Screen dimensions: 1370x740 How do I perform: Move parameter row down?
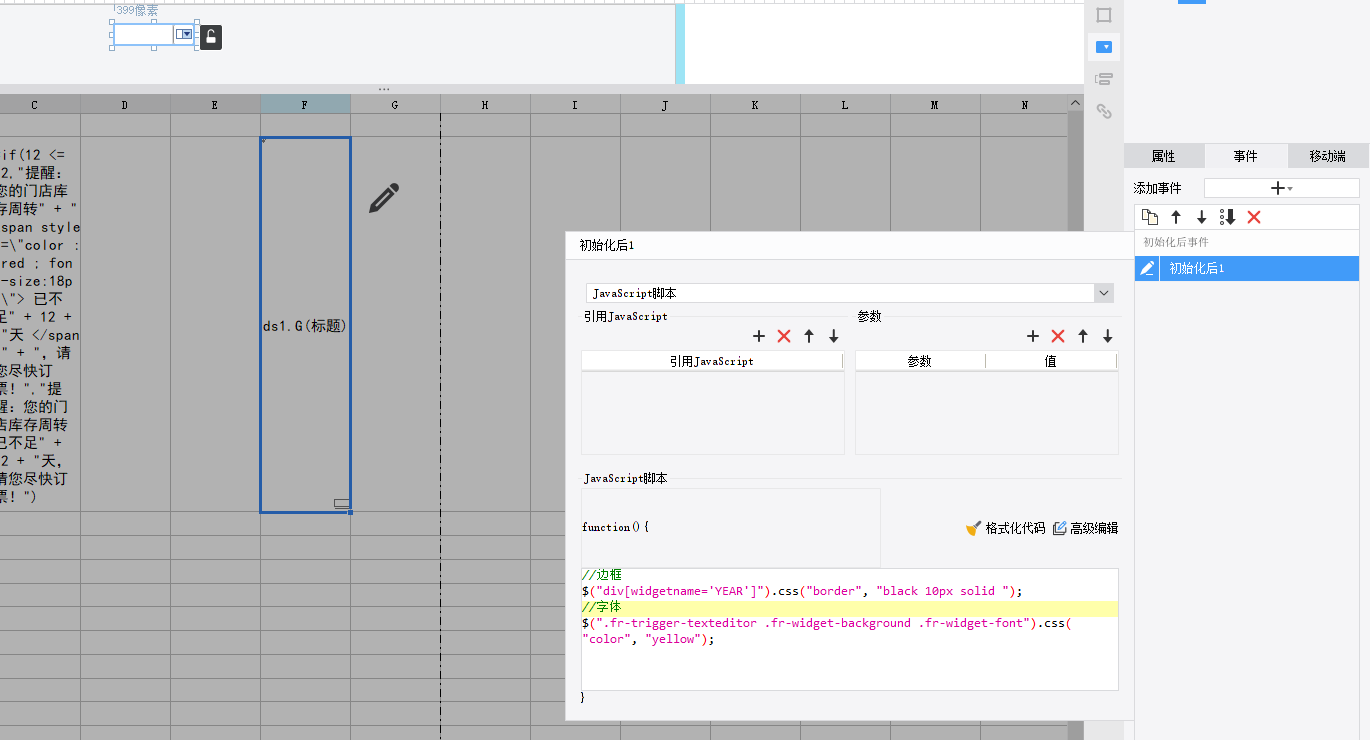[x=1108, y=337]
